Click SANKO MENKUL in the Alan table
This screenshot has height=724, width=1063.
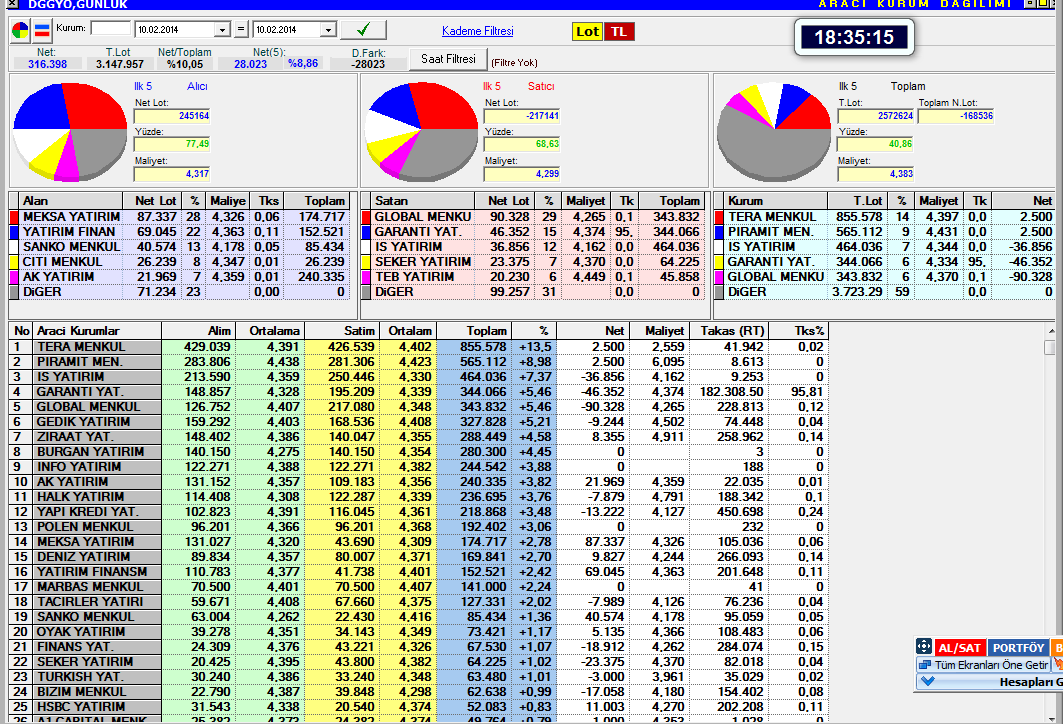(71, 247)
